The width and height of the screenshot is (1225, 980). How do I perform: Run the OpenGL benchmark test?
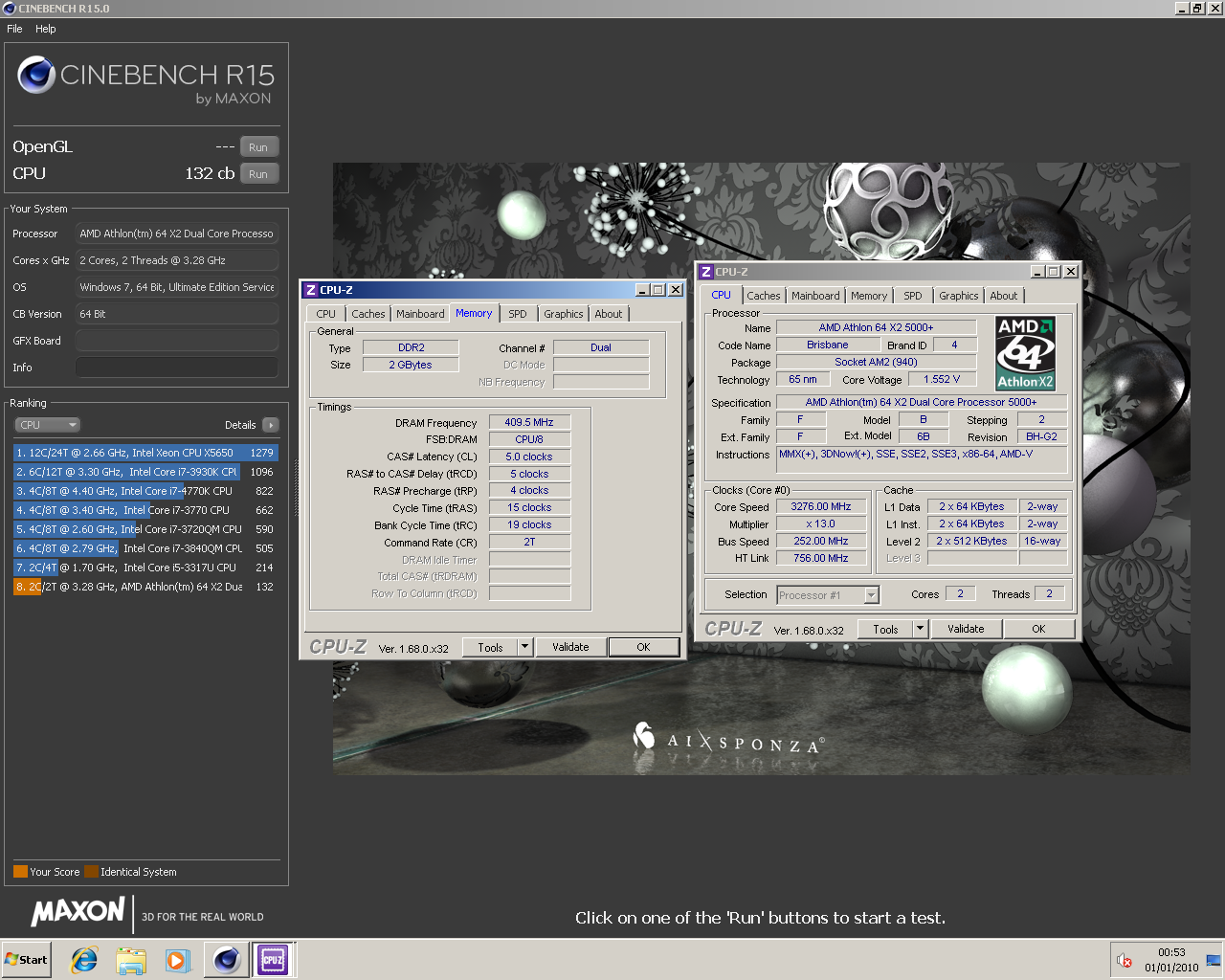[258, 147]
